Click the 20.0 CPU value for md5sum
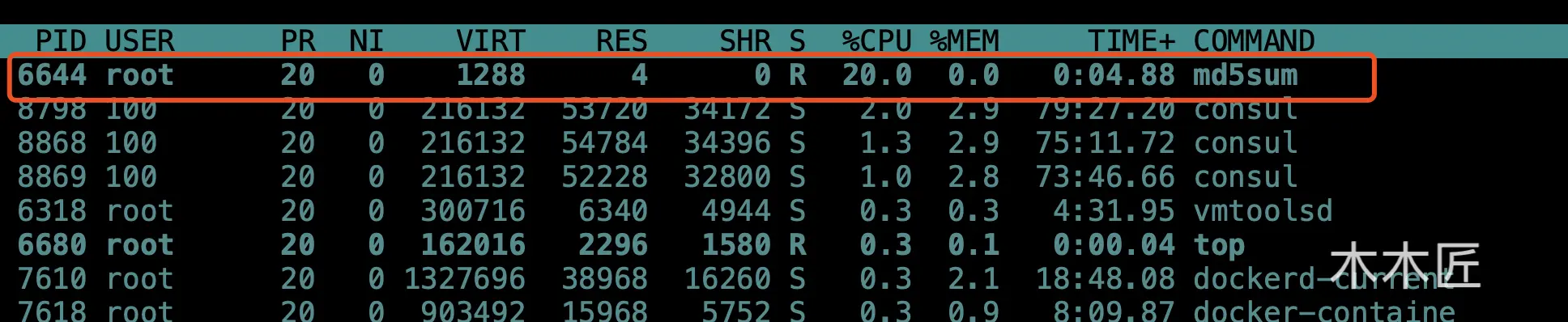 (877, 75)
